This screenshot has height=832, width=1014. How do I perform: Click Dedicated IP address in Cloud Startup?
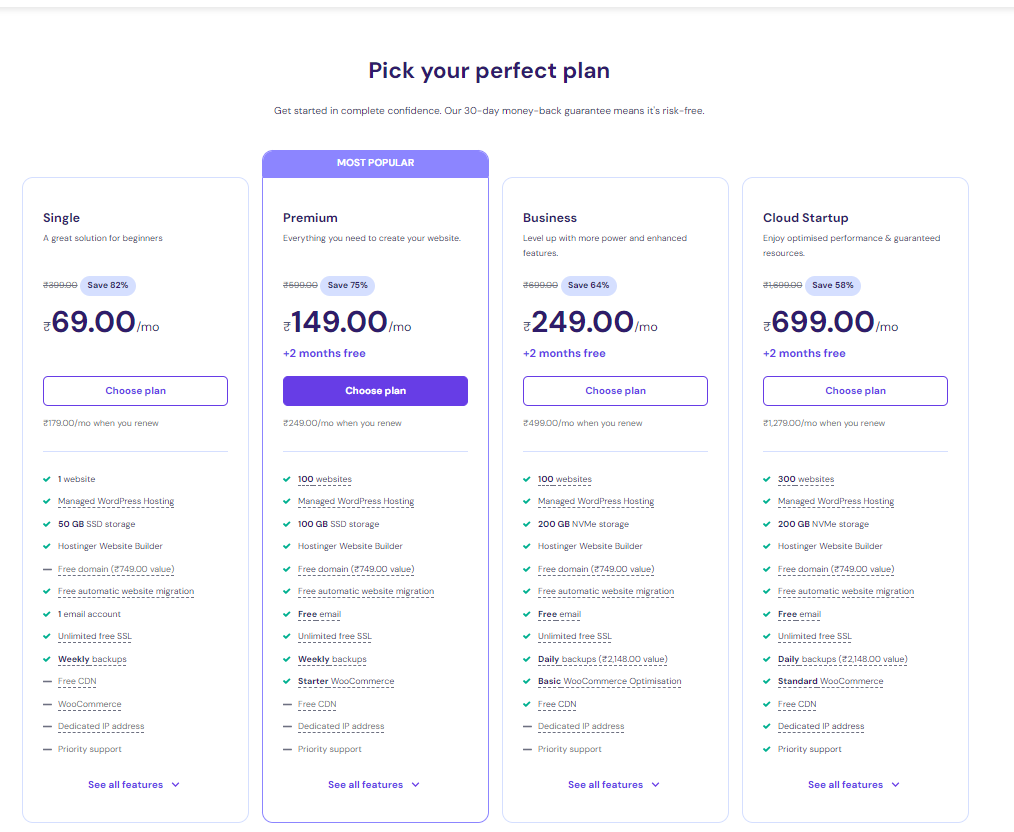(820, 727)
